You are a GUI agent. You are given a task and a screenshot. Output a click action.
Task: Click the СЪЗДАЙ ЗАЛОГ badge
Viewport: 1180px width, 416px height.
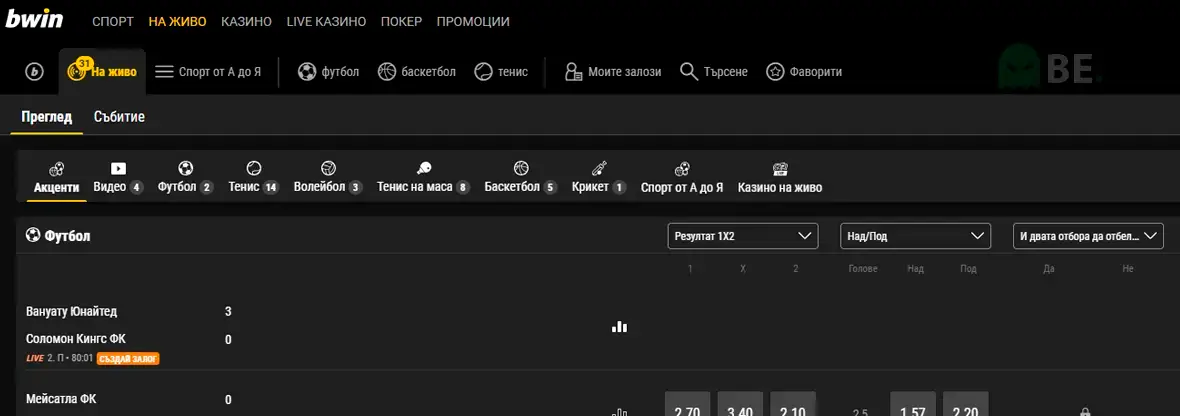(x=128, y=359)
